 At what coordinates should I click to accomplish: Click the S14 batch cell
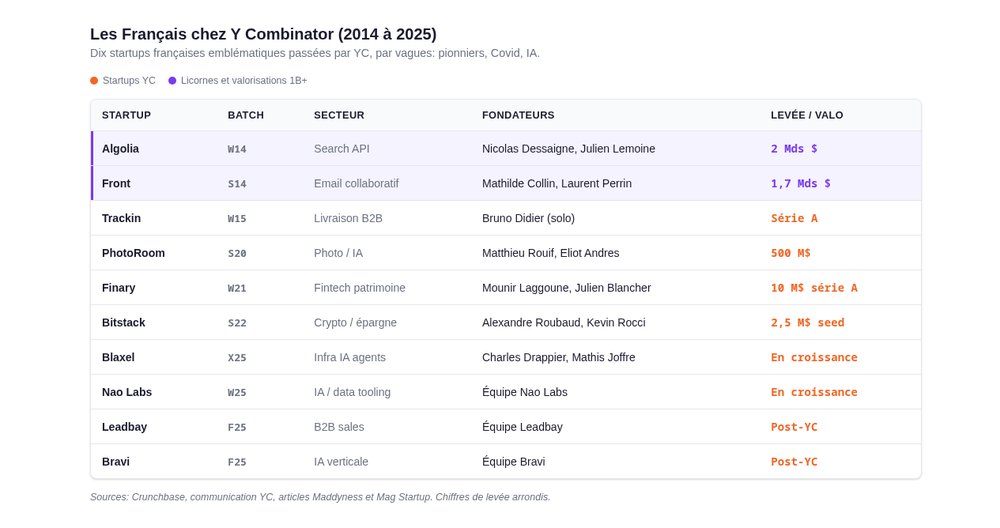[x=237, y=184]
